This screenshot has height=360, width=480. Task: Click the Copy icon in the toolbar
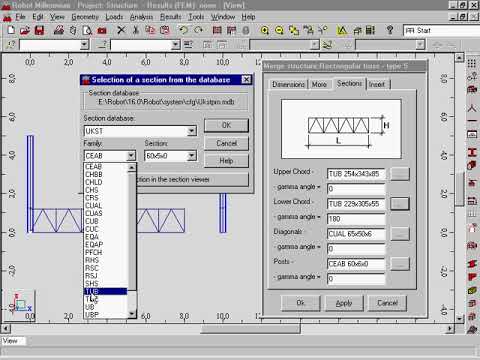pos(150,30)
